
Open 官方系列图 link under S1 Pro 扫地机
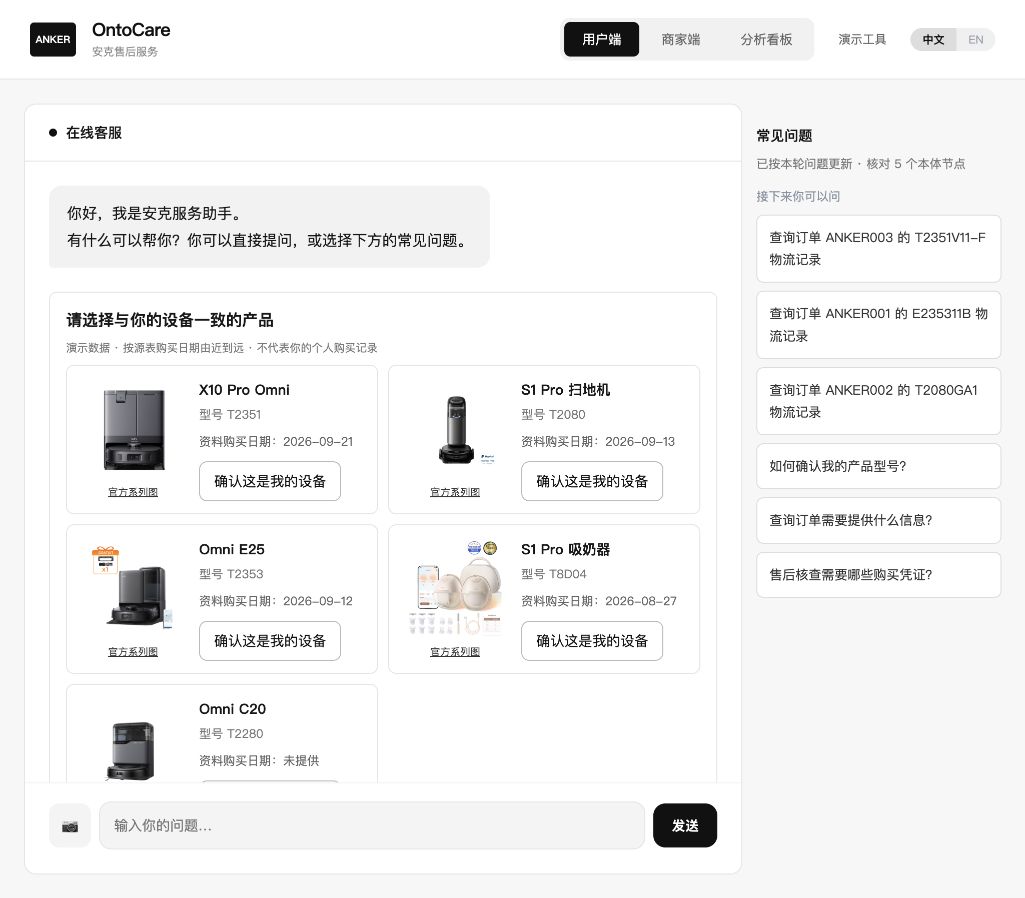455,492
